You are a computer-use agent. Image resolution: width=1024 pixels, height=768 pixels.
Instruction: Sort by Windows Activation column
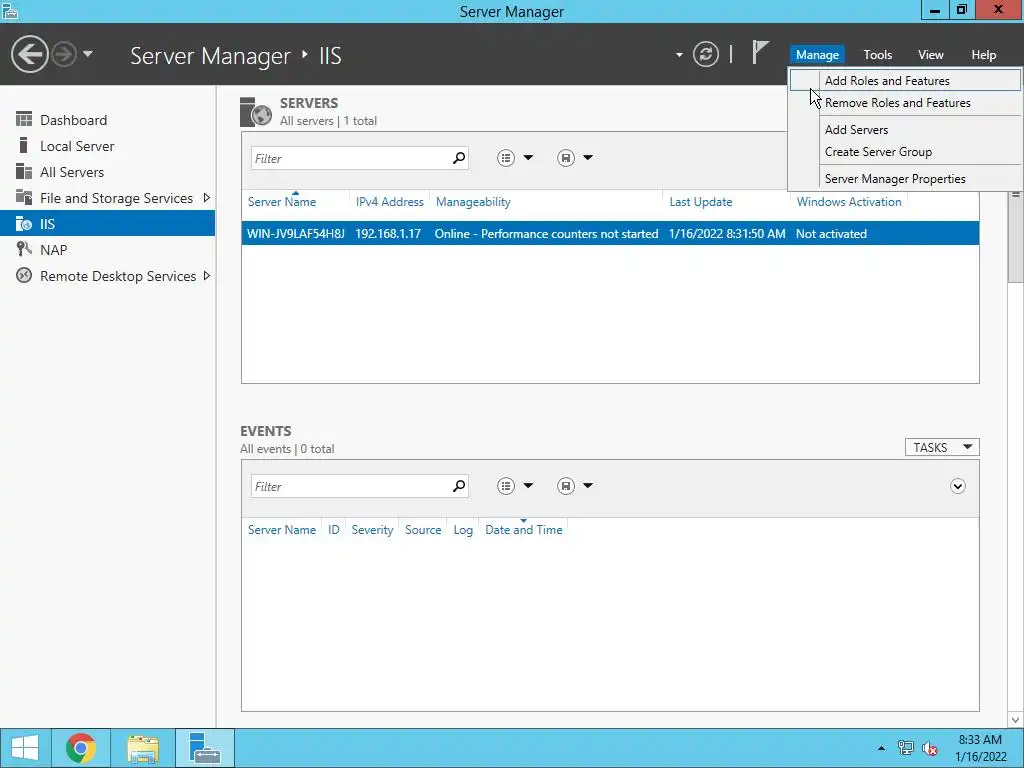(x=848, y=202)
